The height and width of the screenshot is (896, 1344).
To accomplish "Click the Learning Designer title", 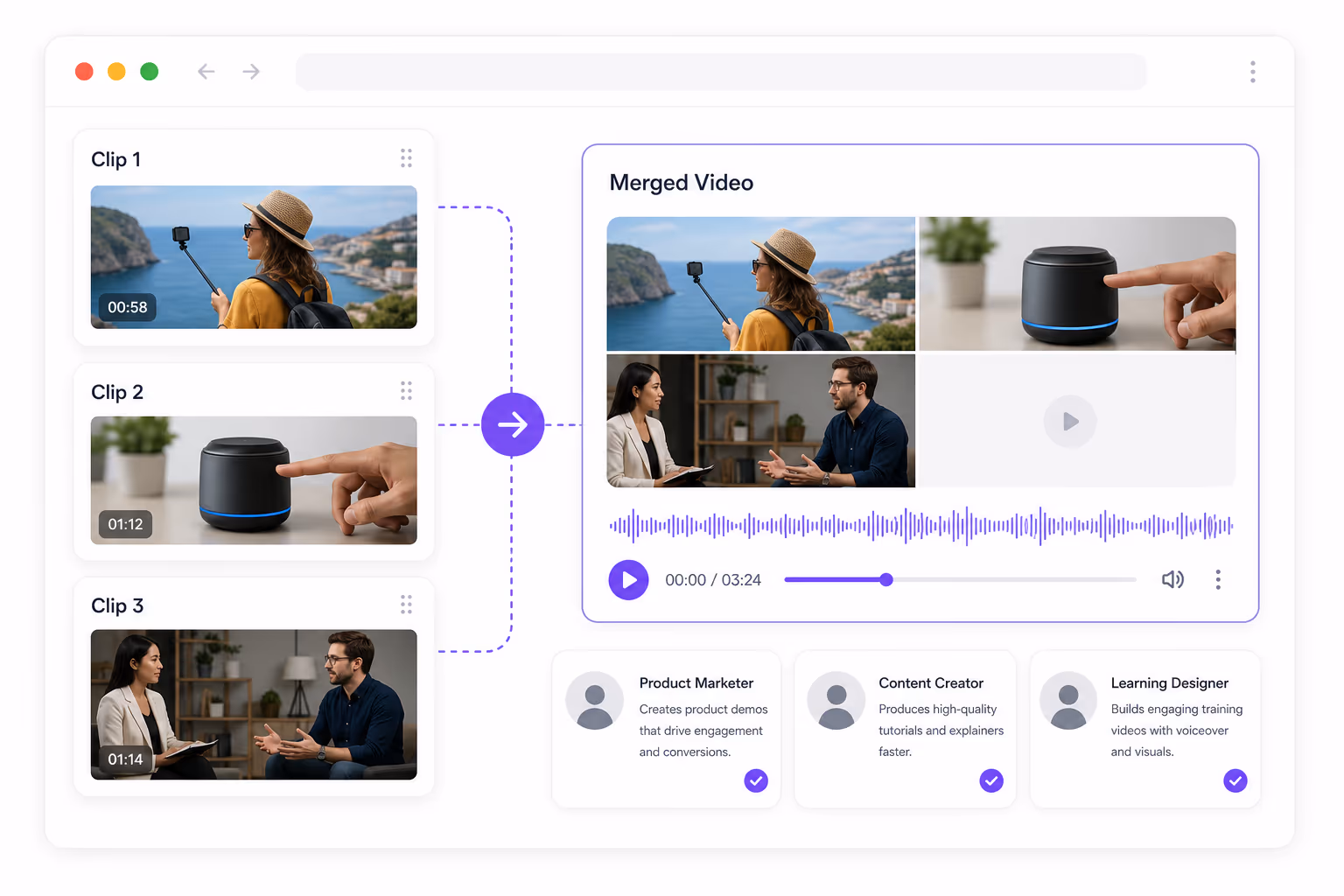I will 1170,683.
